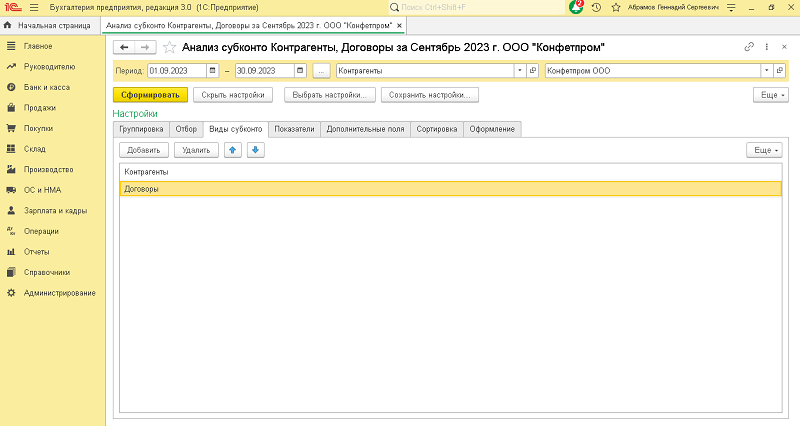Screen dimensions: 800x426
Task: Open history clock icon in title bar
Action: 597,7
